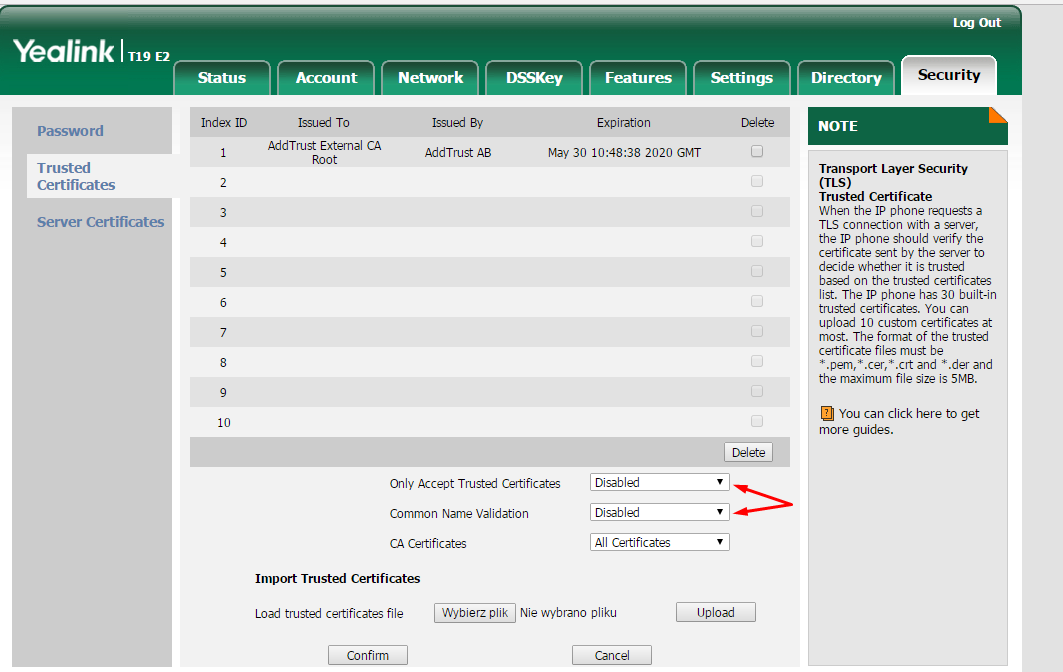Open Server Certificates in the sidebar

(100, 222)
